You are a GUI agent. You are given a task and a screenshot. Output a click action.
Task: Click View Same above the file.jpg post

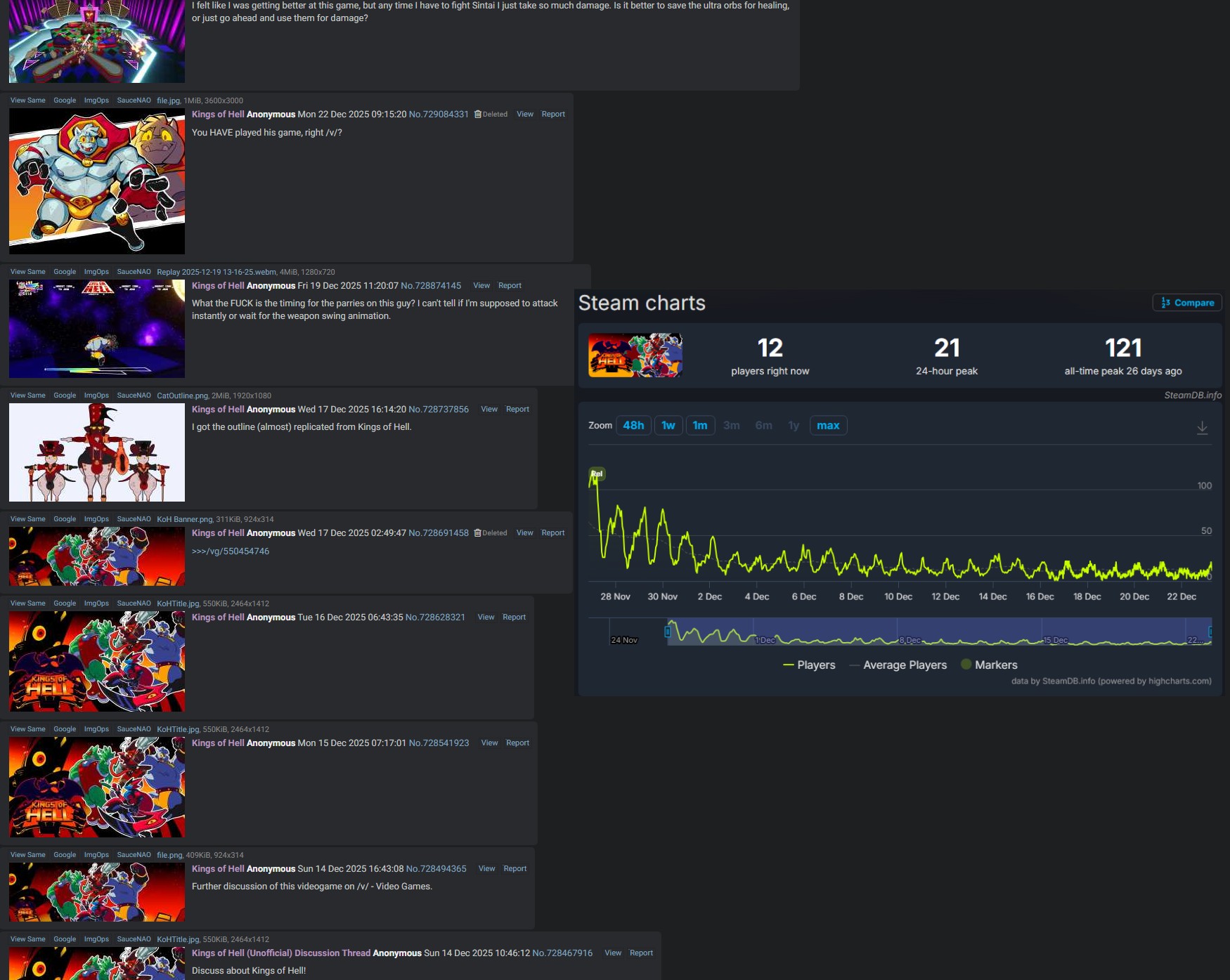point(28,100)
